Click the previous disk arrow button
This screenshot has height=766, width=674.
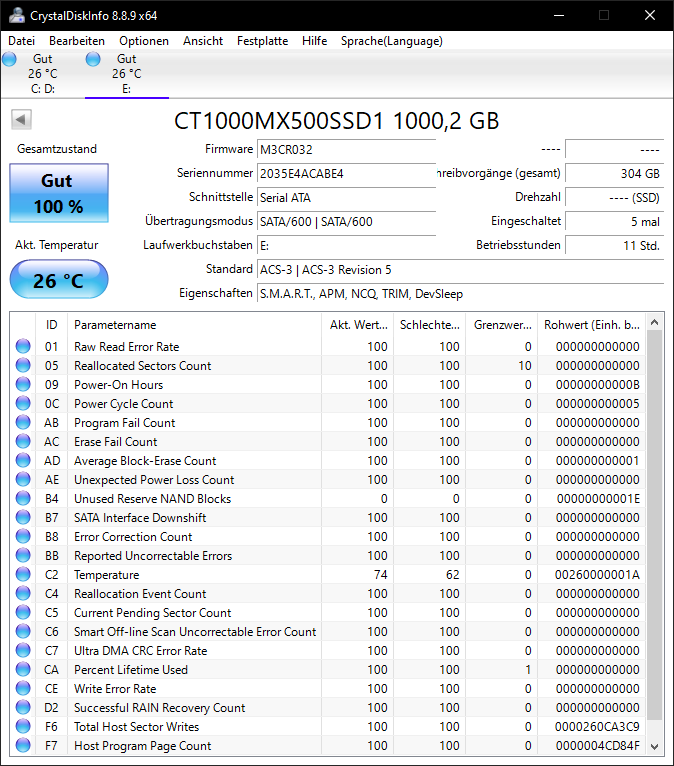21,119
